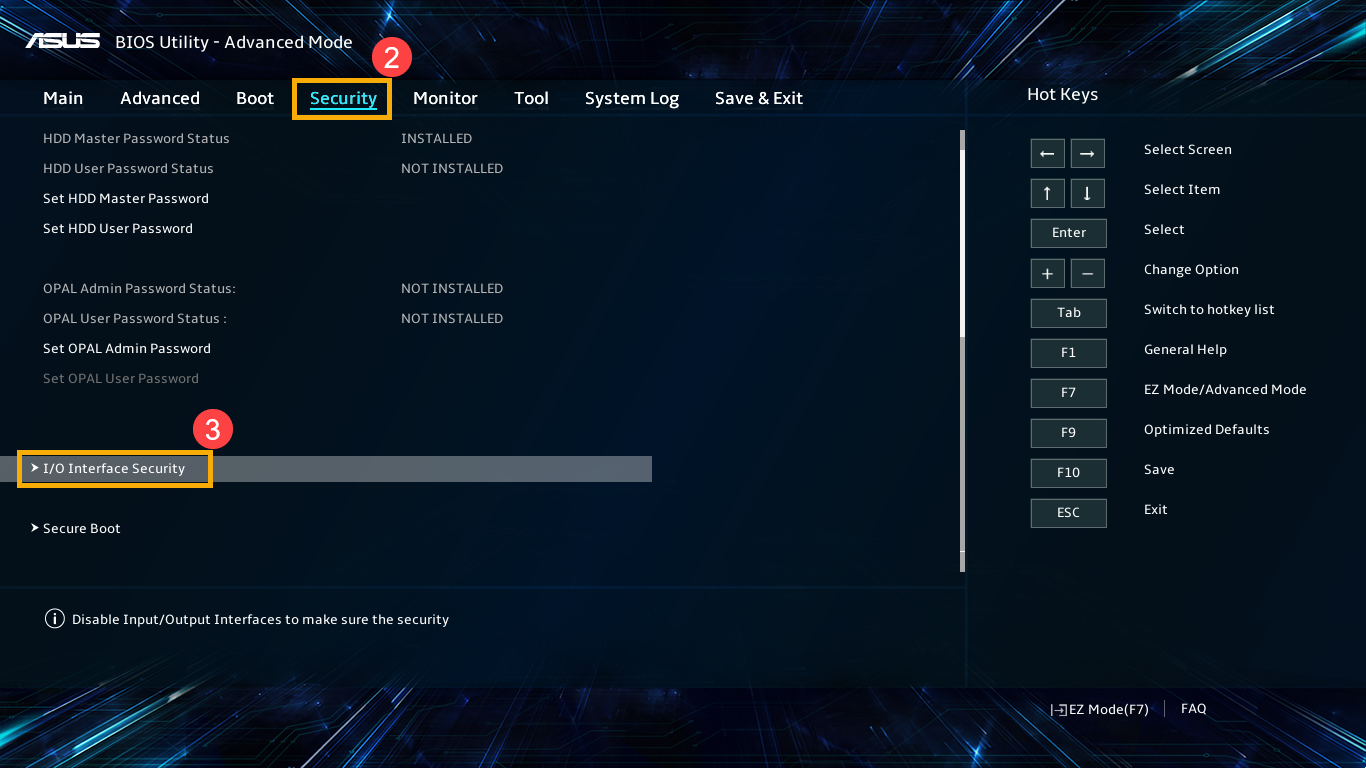Select the Security tab
The image size is (1366, 768).
343,98
